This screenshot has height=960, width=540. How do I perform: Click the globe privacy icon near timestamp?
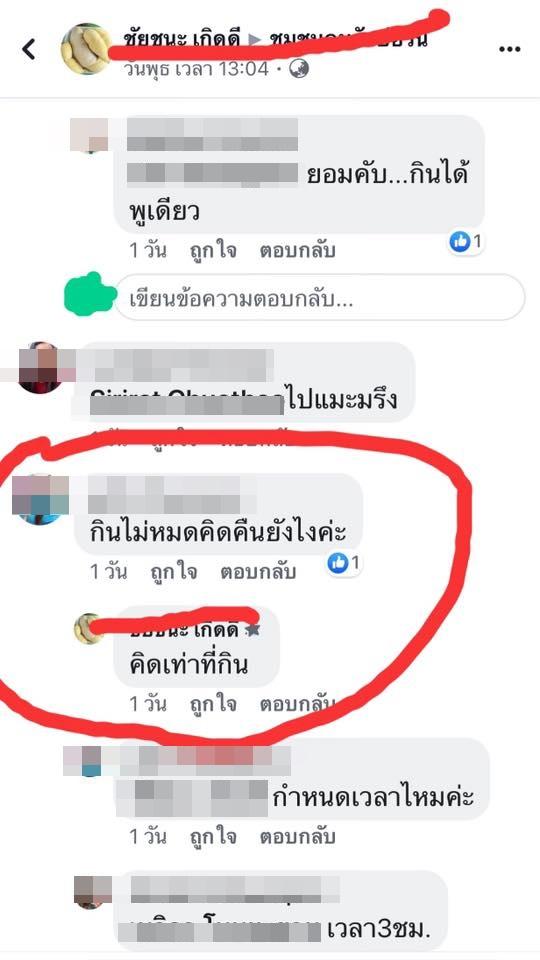coord(299,69)
